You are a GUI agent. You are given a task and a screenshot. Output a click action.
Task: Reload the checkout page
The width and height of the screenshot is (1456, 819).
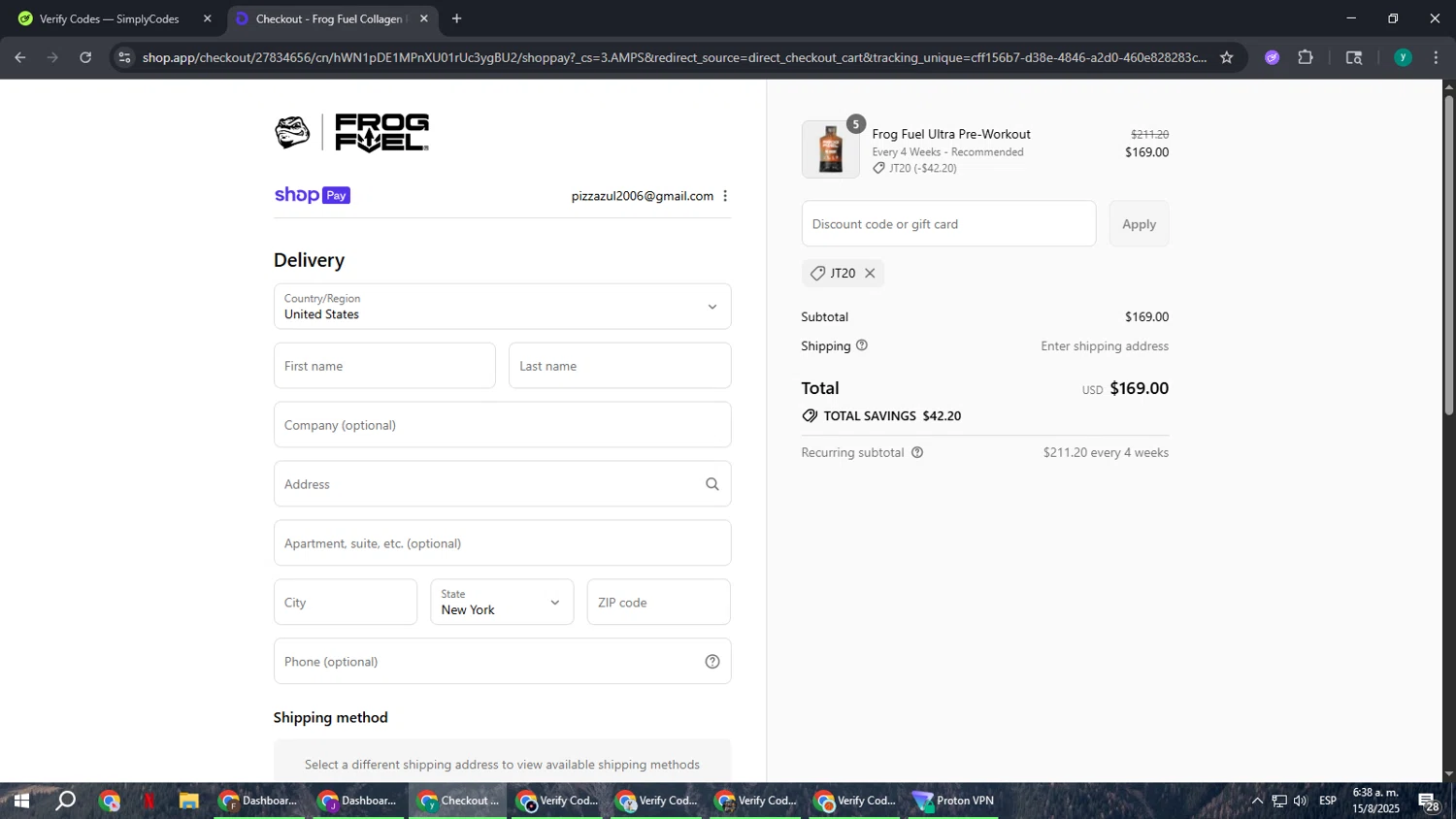tap(85, 57)
